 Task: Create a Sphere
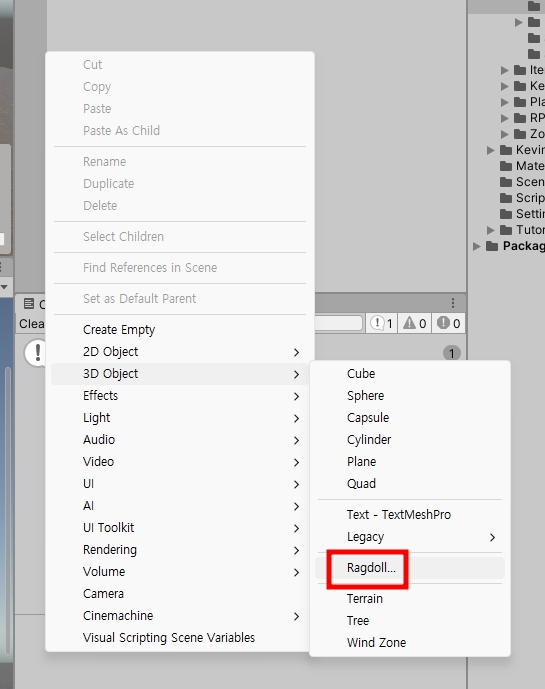[410, 395]
